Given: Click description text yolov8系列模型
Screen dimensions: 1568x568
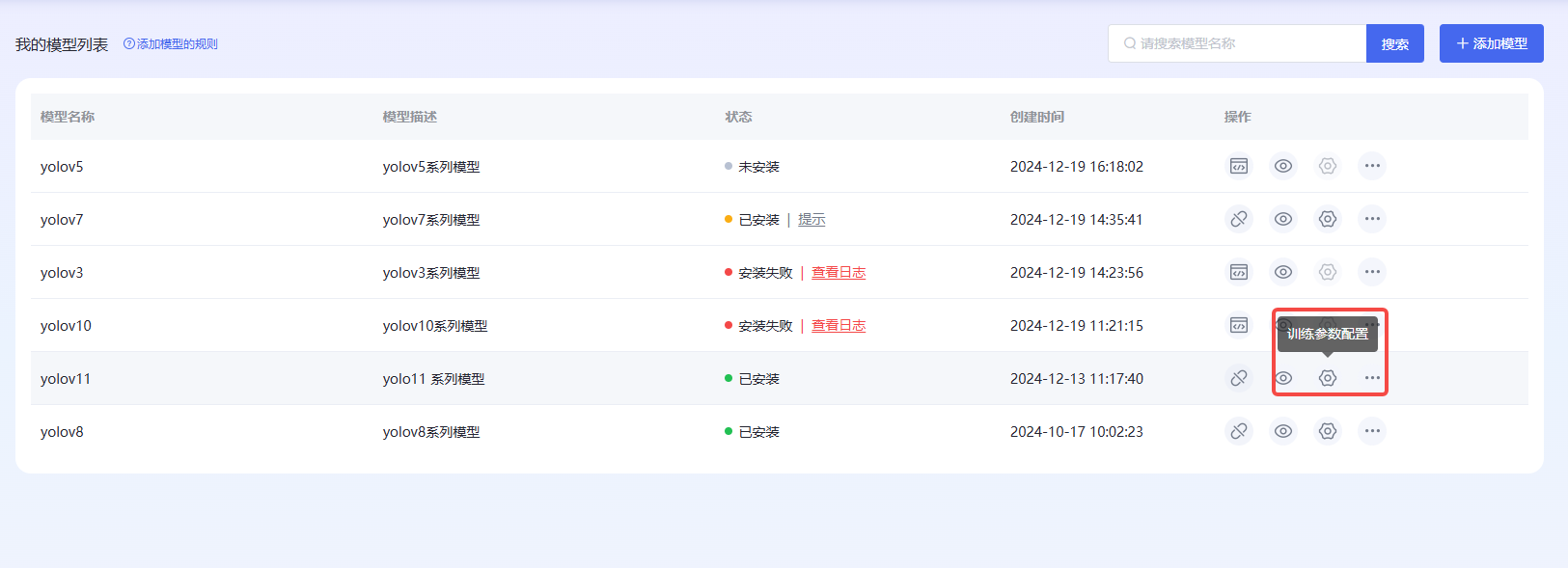Looking at the screenshot, I should pyautogui.click(x=431, y=432).
